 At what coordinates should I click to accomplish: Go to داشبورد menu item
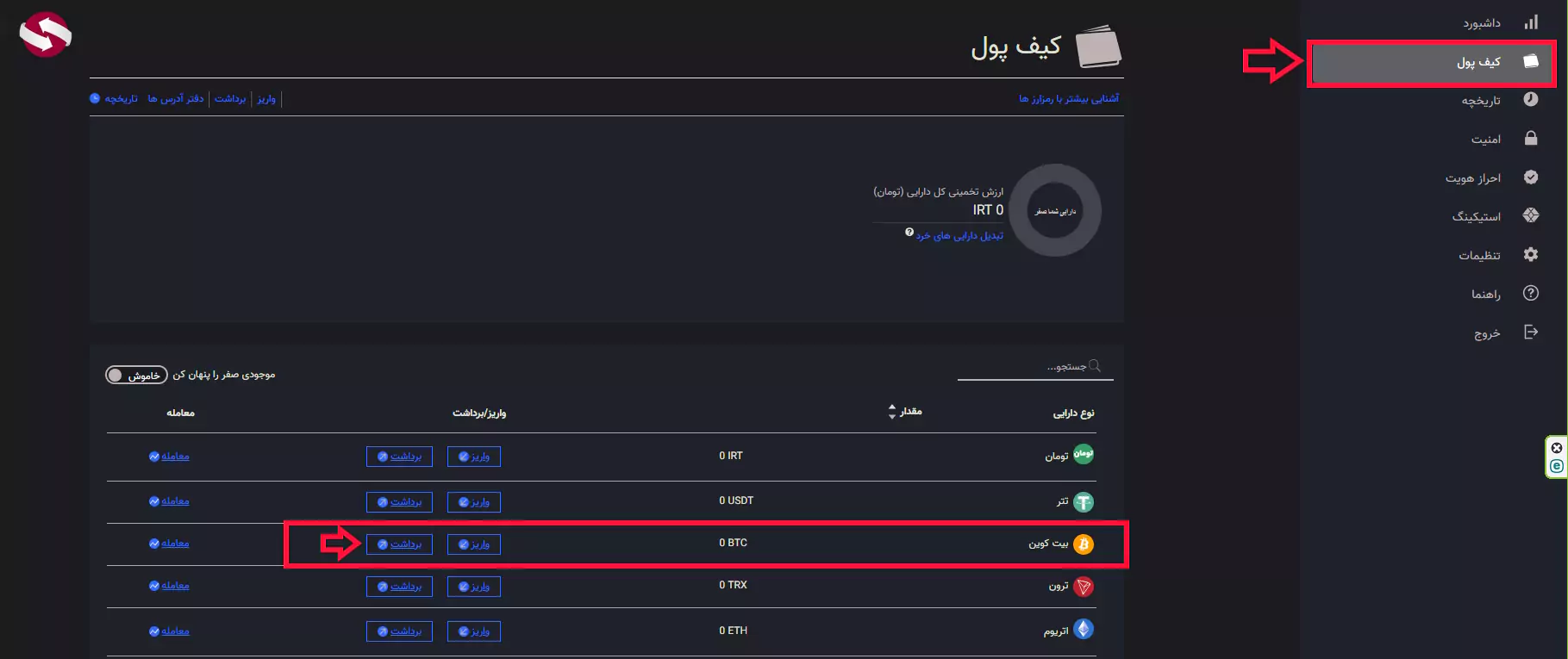(x=1482, y=23)
